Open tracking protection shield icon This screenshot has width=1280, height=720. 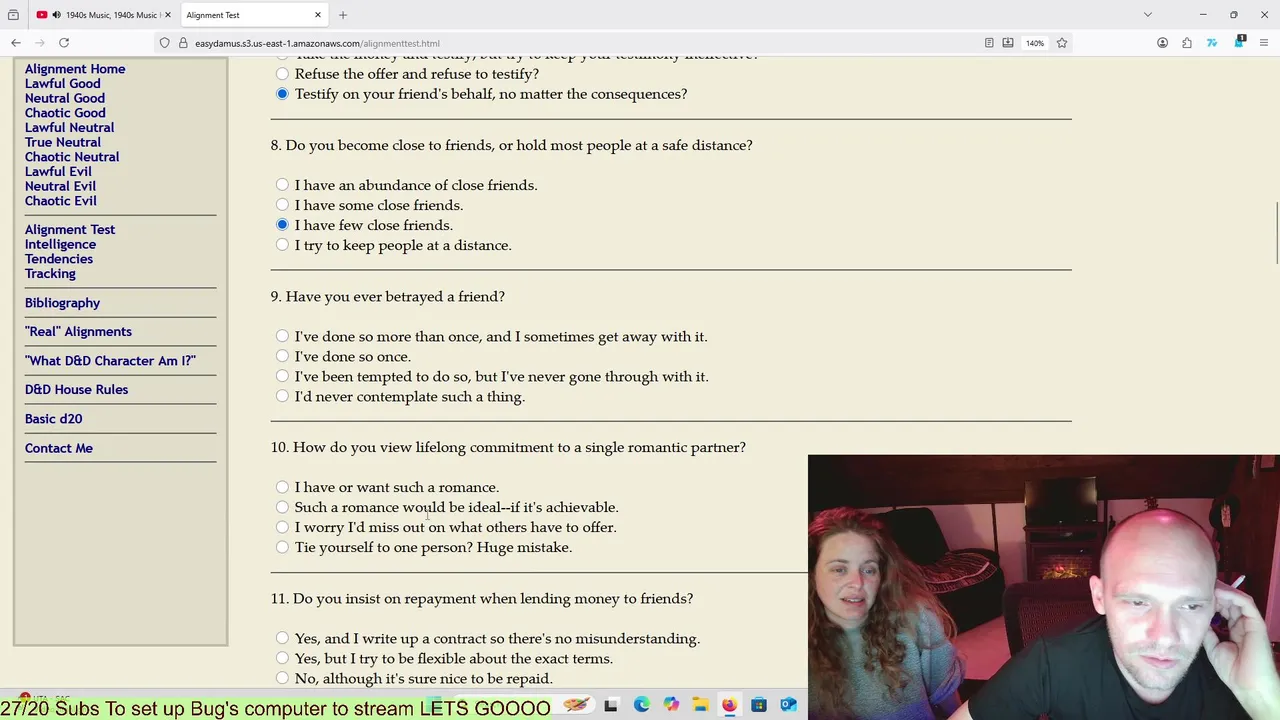click(x=165, y=43)
